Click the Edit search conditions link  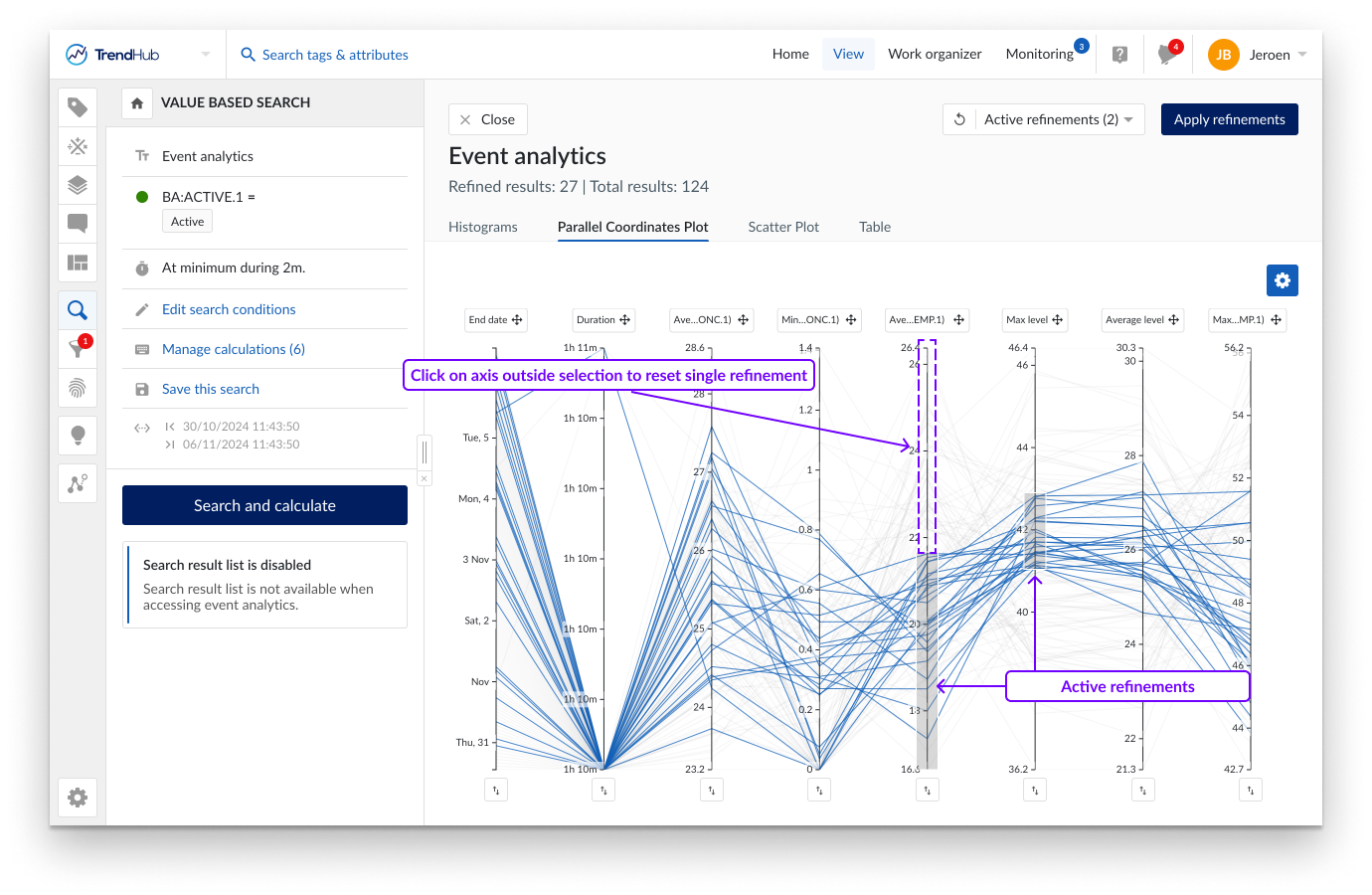229,309
